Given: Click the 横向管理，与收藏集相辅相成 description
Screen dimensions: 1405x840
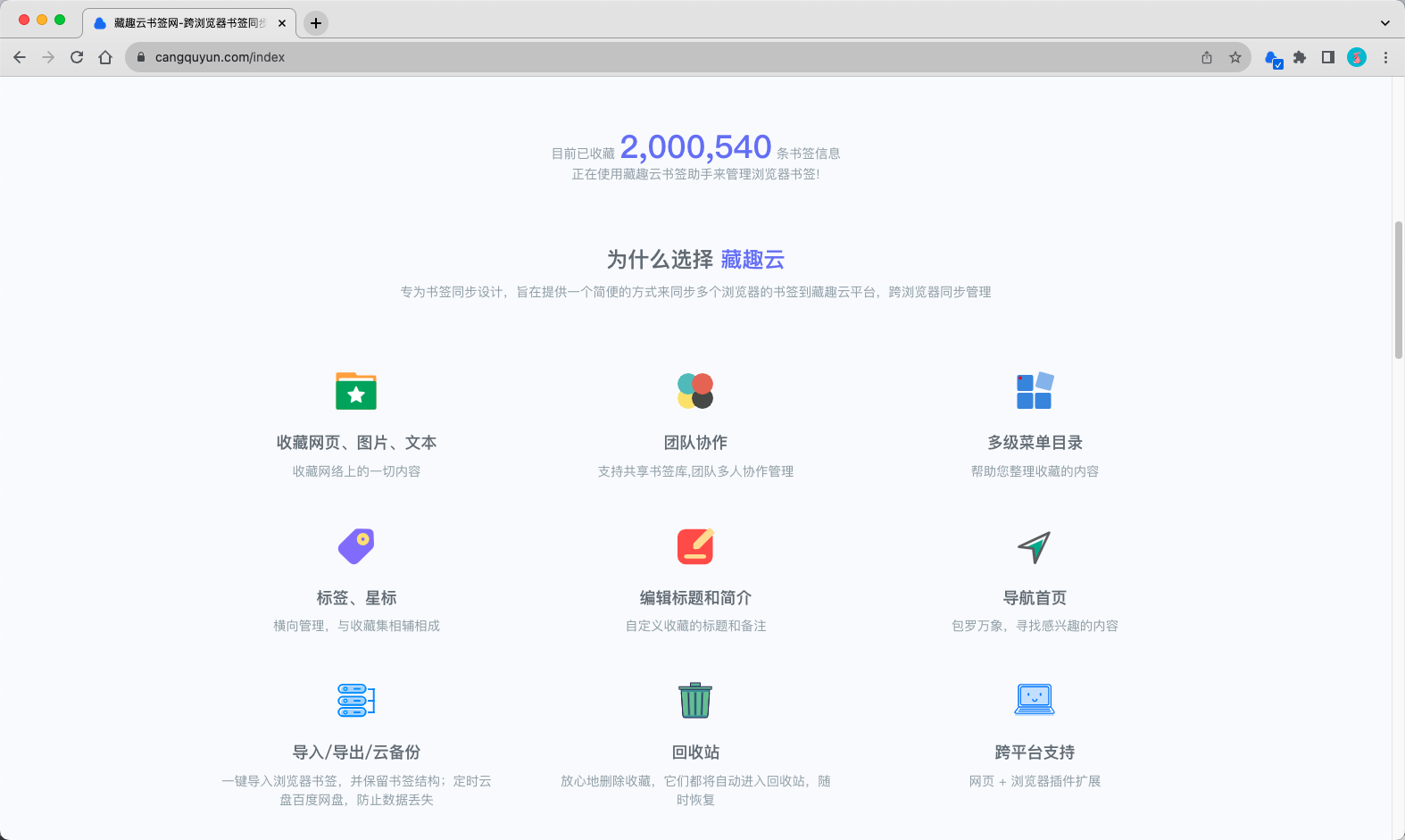Looking at the screenshot, I should point(356,626).
